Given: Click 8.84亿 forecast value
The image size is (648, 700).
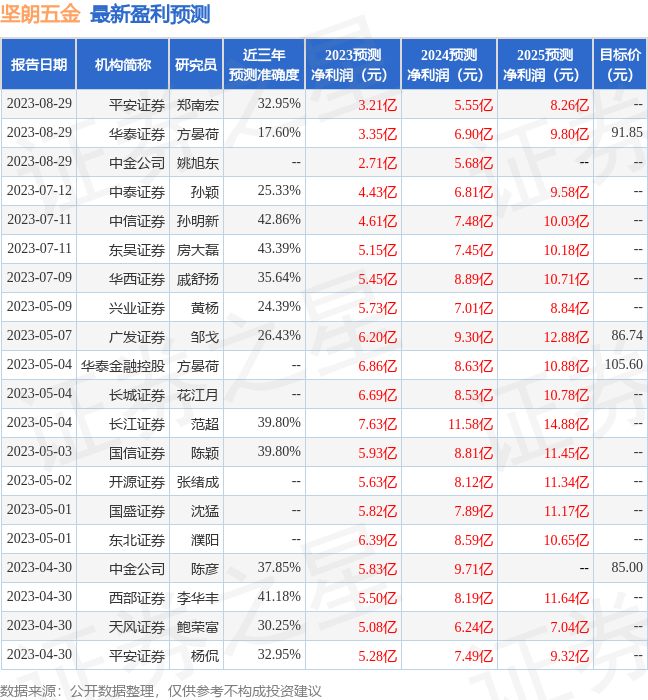Looking at the screenshot, I should point(569,308).
